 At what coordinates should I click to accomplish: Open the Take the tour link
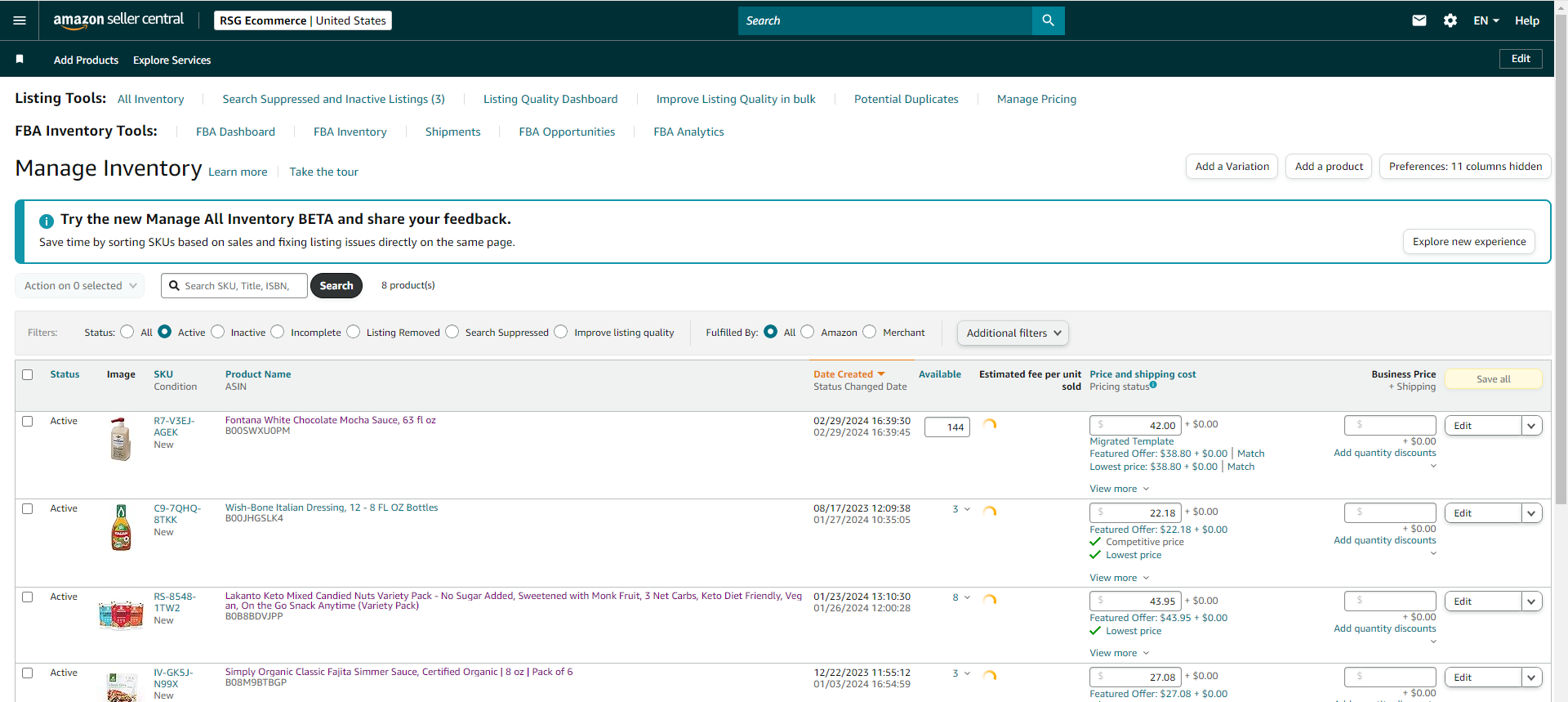pos(323,172)
